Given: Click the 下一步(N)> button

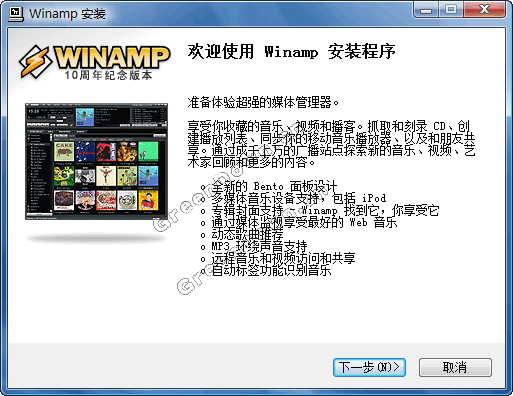Looking at the screenshot, I should (x=369, y=367).
